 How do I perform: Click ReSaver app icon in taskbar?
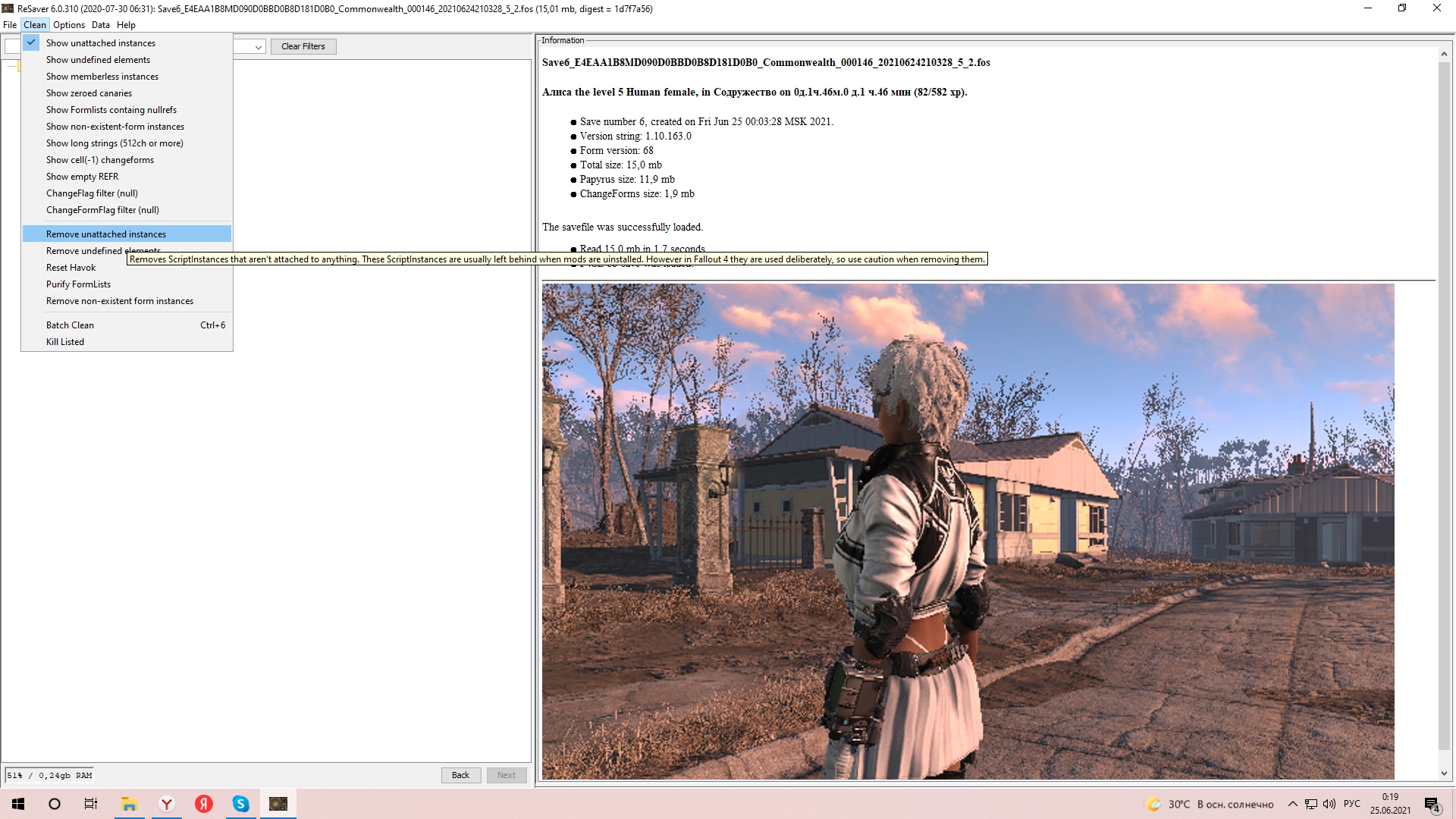[x=278, y=804]
